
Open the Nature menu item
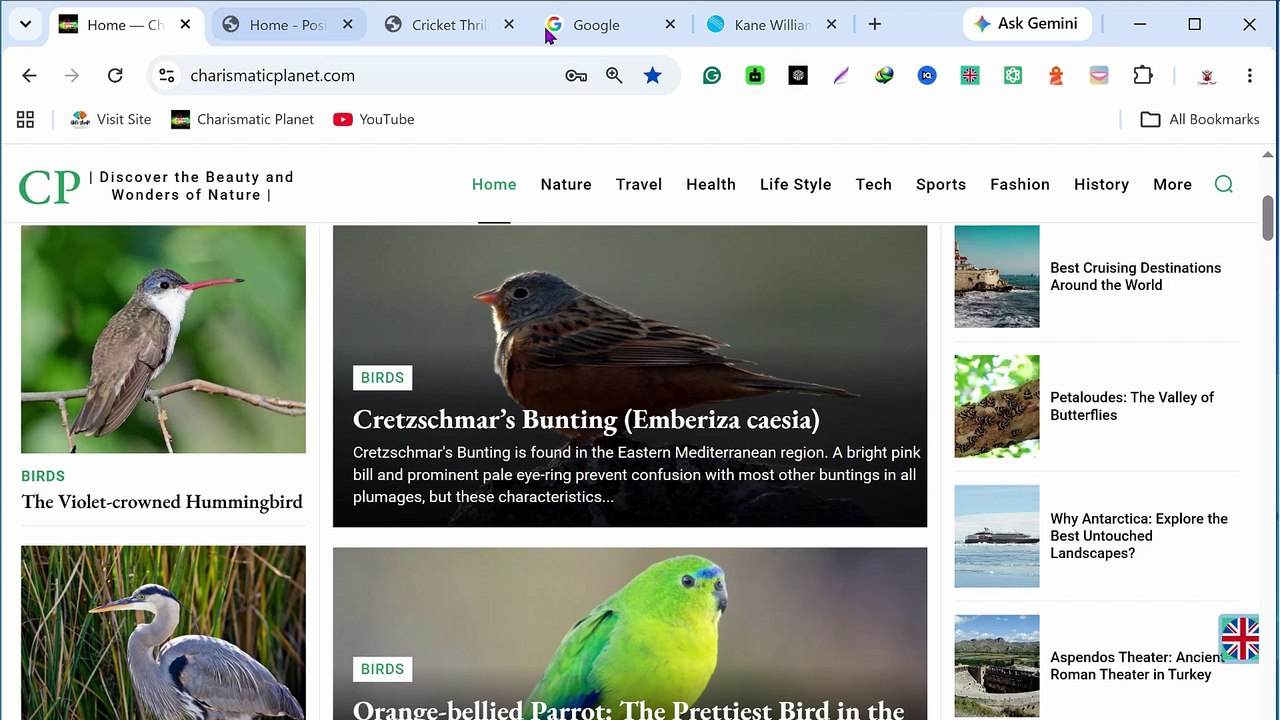pyautogui.click(x=566, y=184)
